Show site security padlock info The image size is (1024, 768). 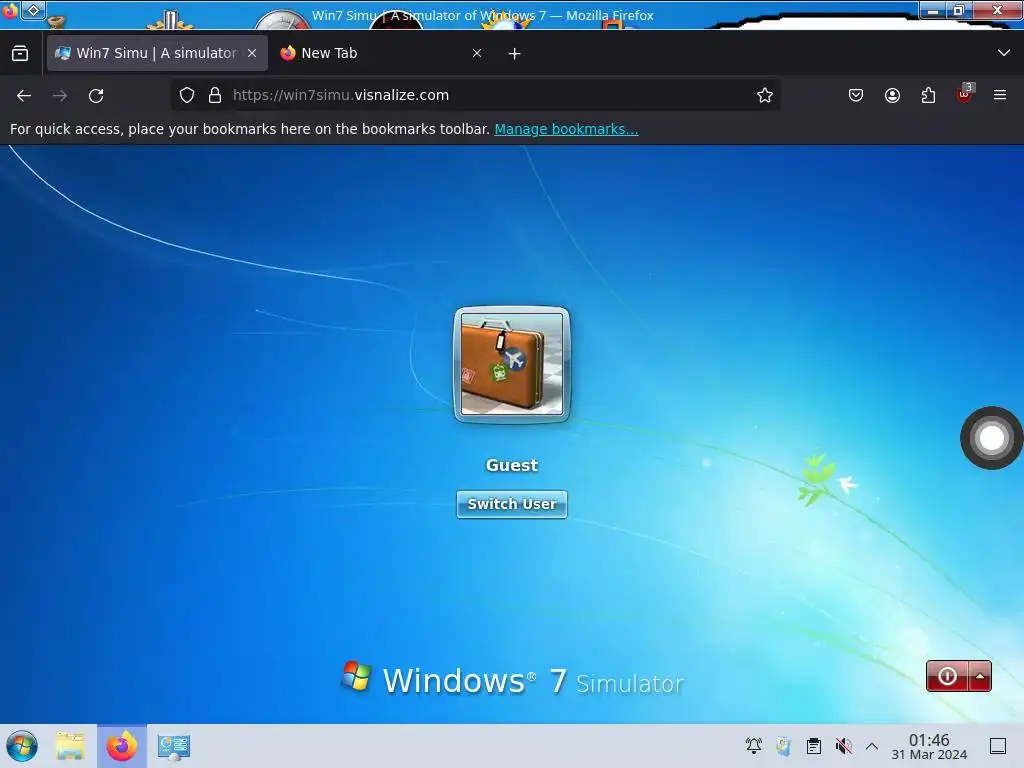click(215, 95)
